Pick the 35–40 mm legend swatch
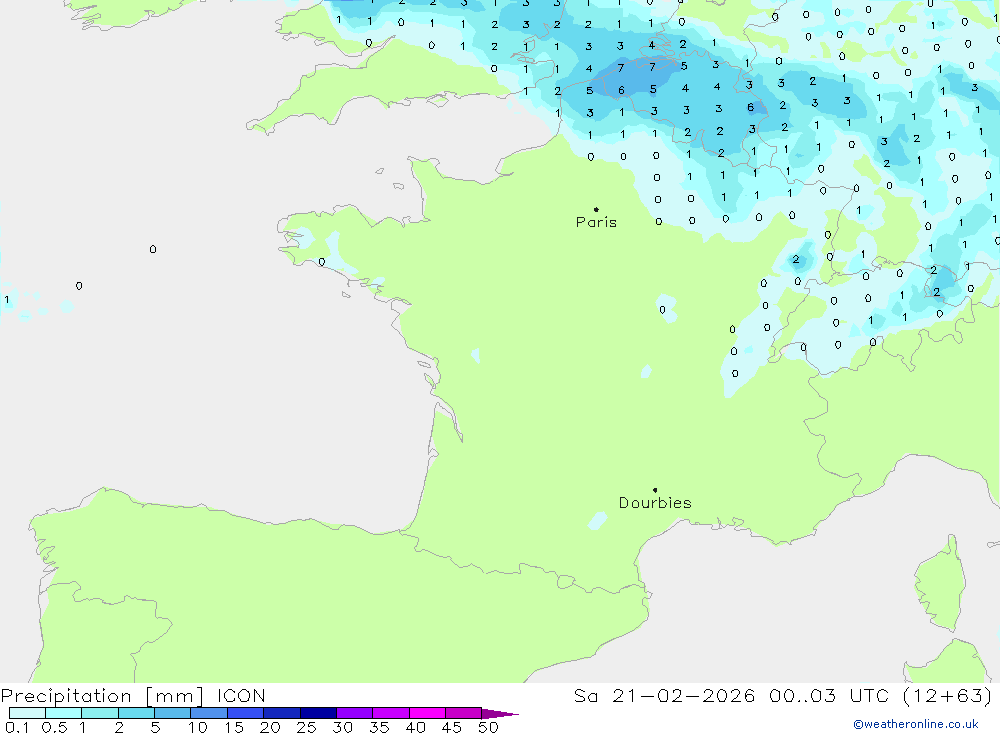 [x=391, y=713]
